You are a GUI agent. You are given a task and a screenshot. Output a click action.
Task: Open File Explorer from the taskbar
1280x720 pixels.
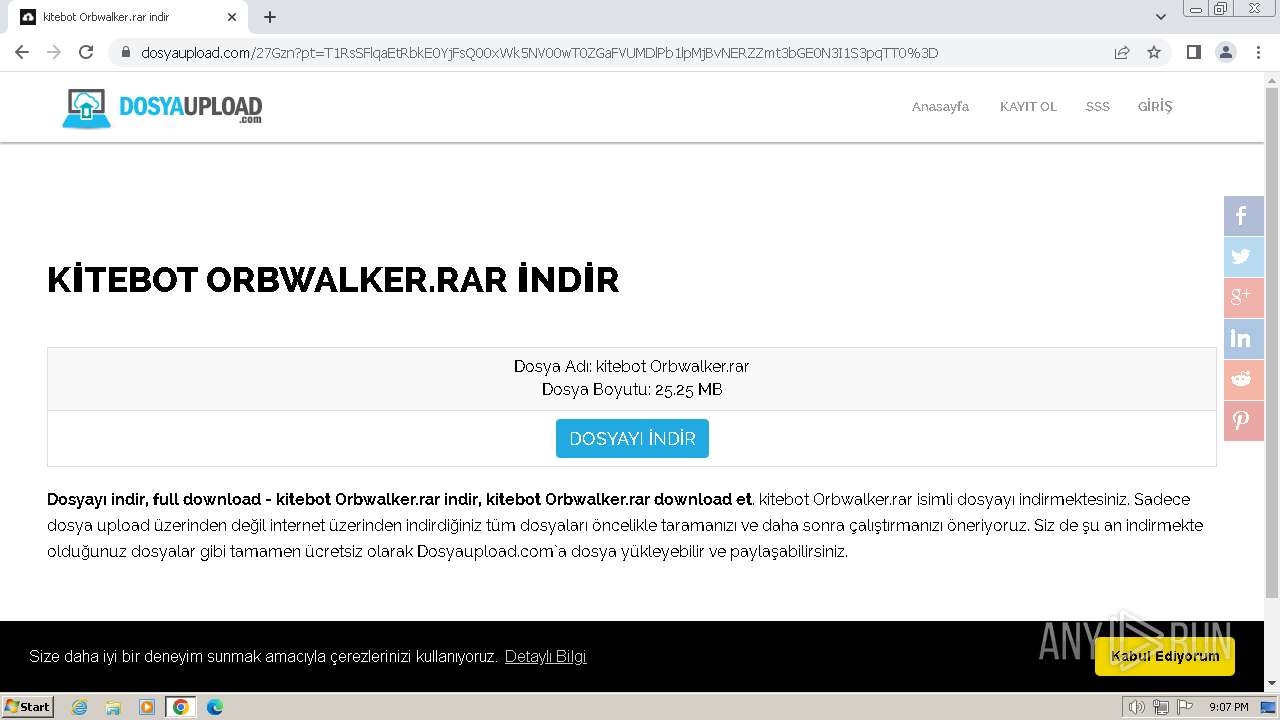[113, 707]
